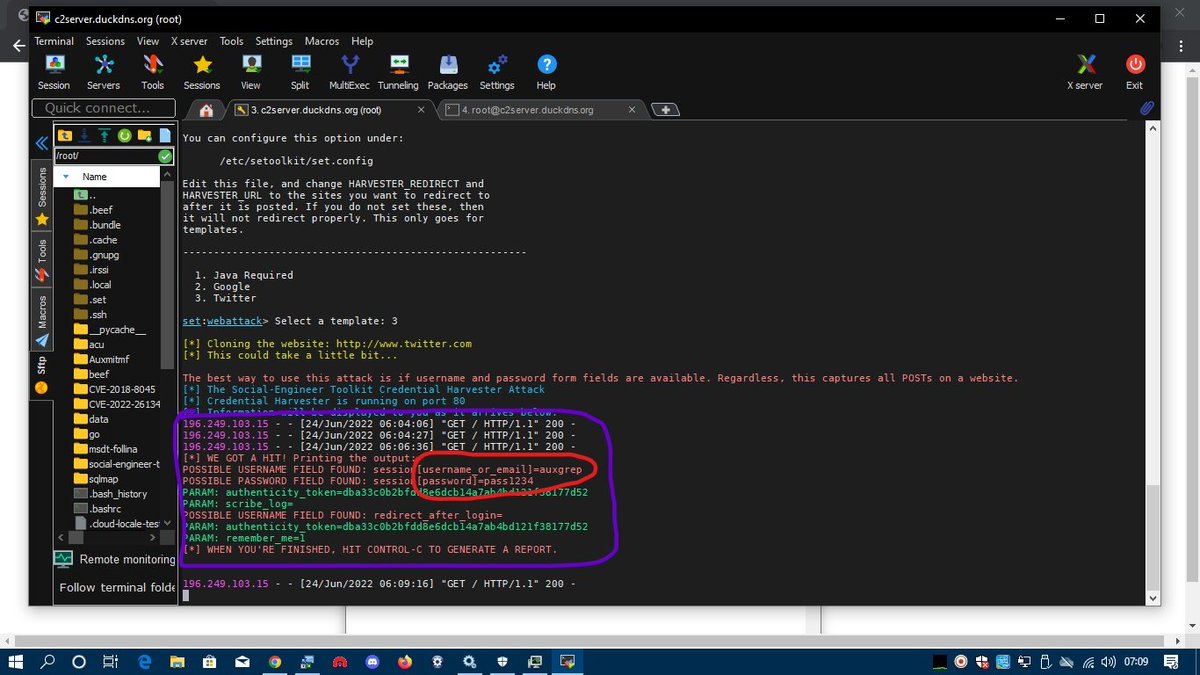Open the X server menu
The width and height of the screenshot is (1200, 675).
pyautogui.click(x=189, y=41)
